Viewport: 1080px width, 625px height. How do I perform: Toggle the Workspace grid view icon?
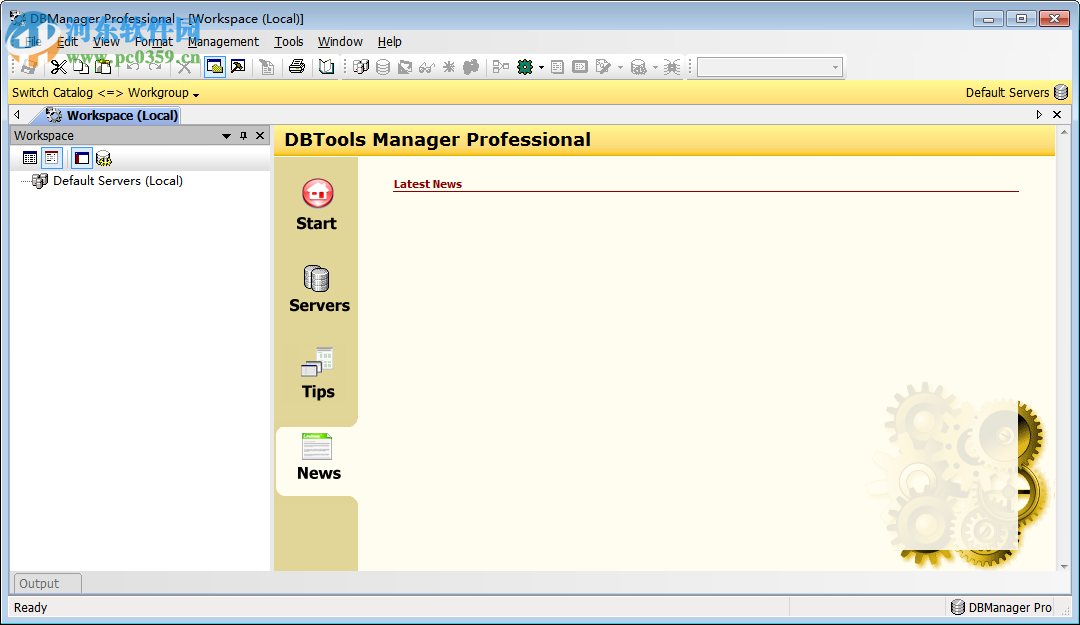coord(30,157)
